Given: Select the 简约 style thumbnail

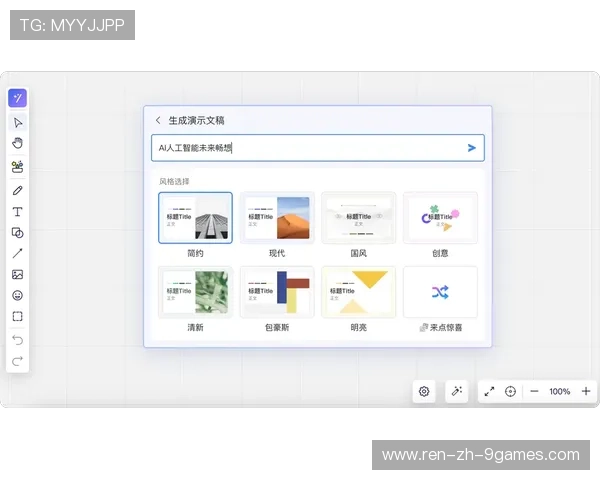Looking at the screenshot, I should coord(195,218).
